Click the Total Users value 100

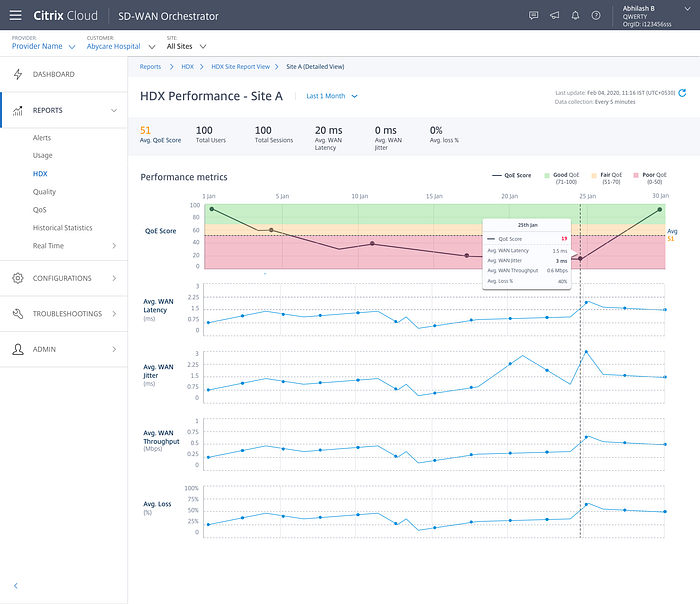pos(204,130)
